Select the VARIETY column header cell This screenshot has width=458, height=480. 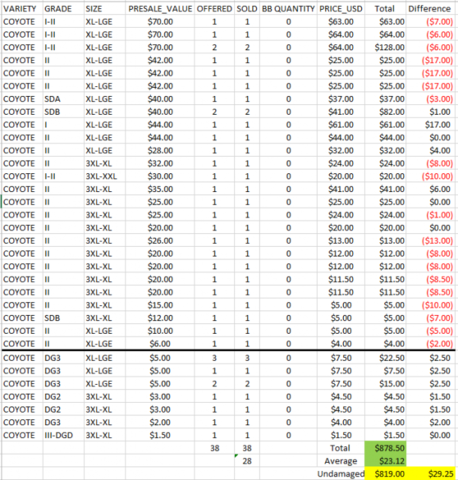point(22,9)
